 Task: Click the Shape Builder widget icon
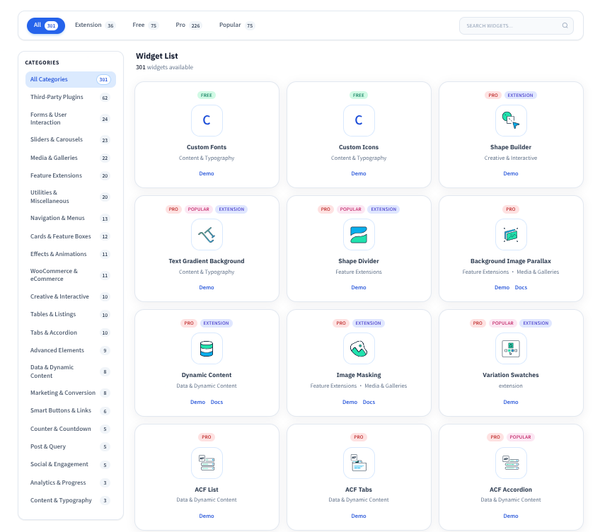(510, 121)
